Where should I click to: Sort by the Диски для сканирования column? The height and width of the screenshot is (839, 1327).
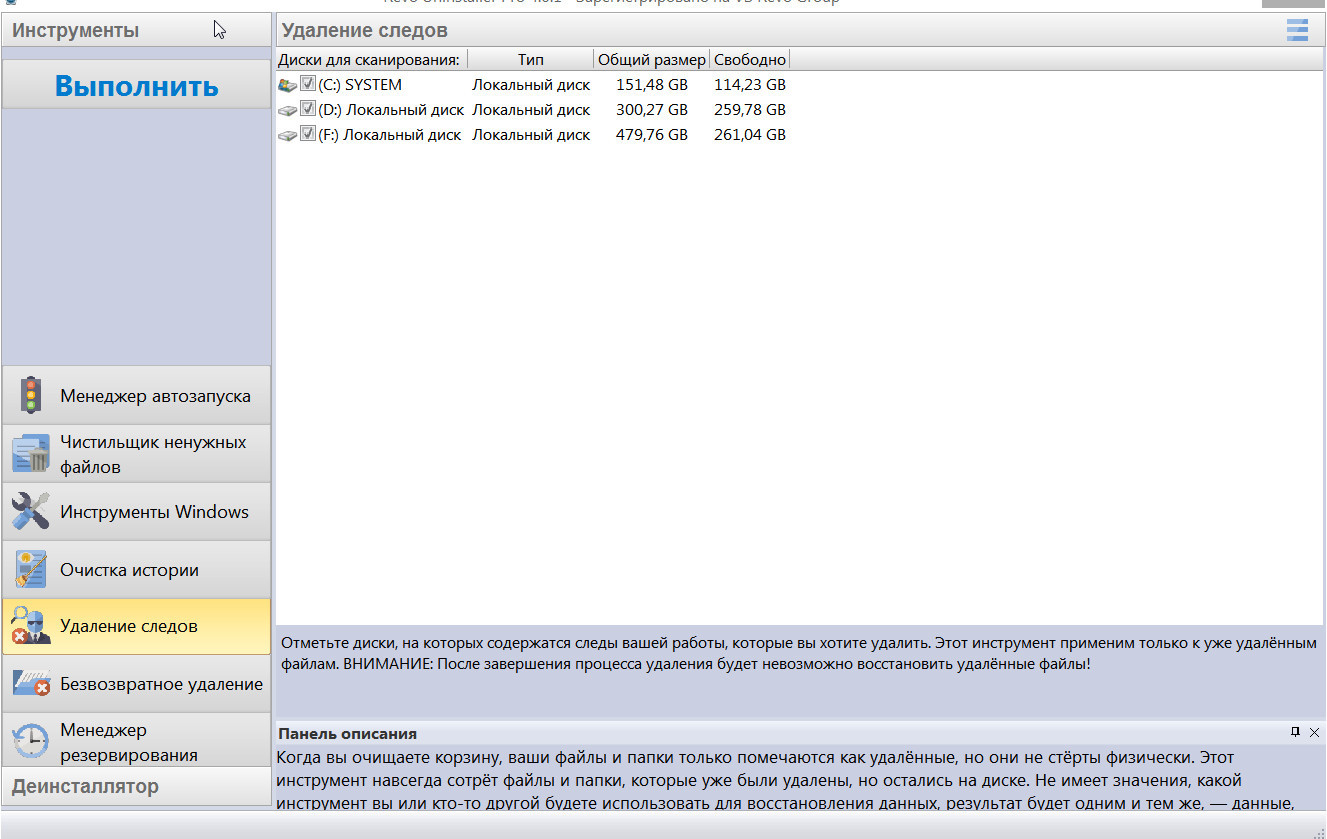371,60
